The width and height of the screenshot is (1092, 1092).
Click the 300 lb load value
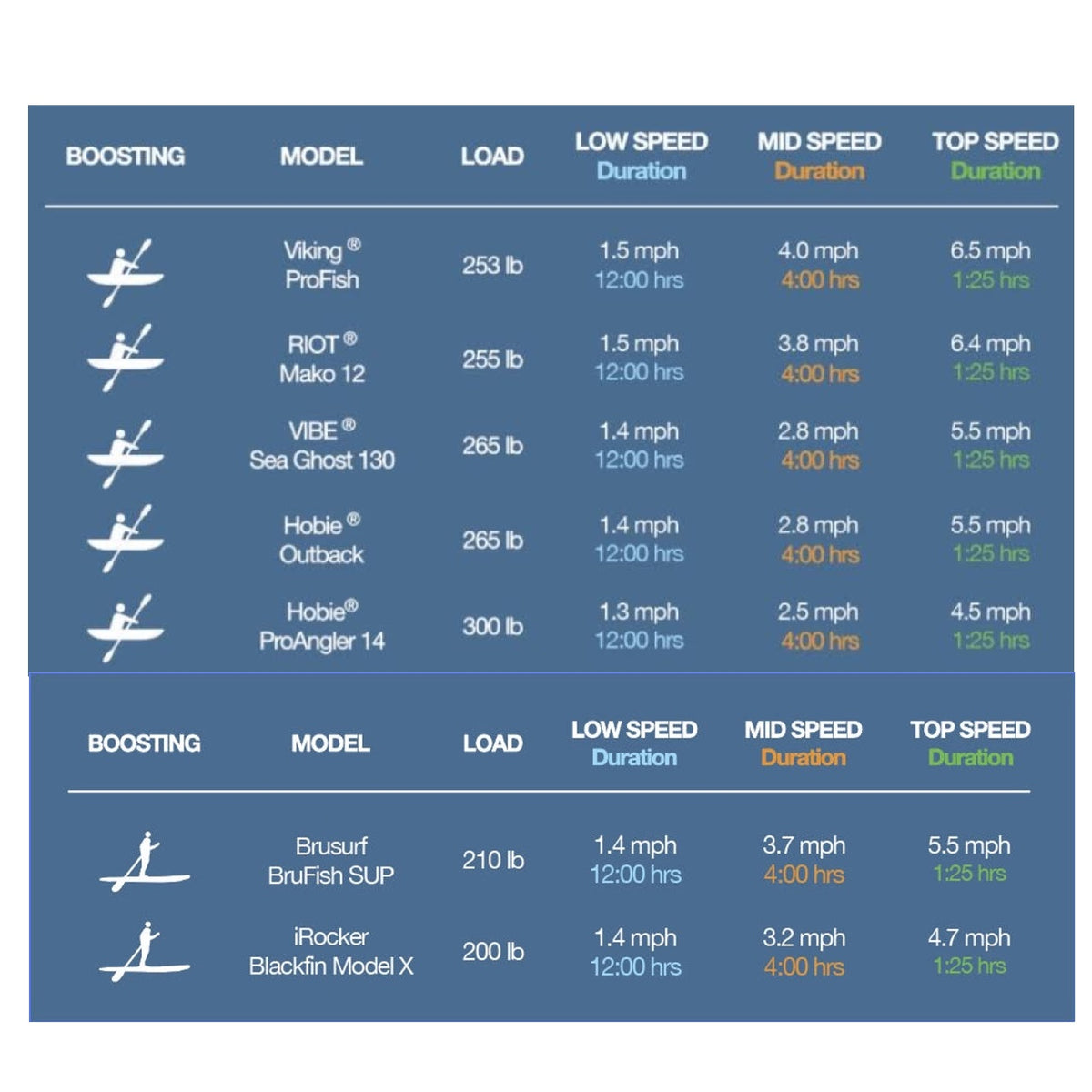tap(492, 626)
